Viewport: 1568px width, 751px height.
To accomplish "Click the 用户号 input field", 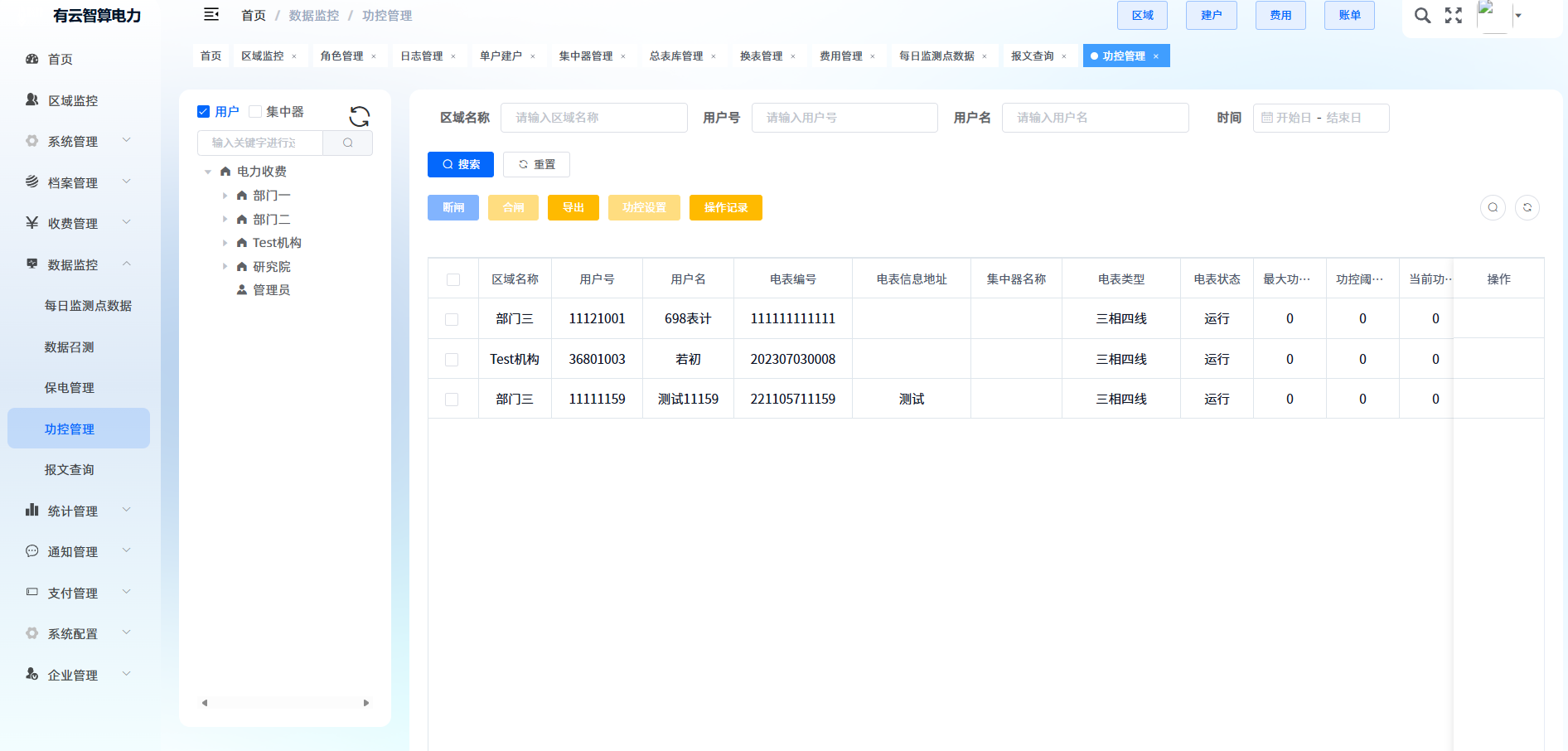I will (844, 118).
